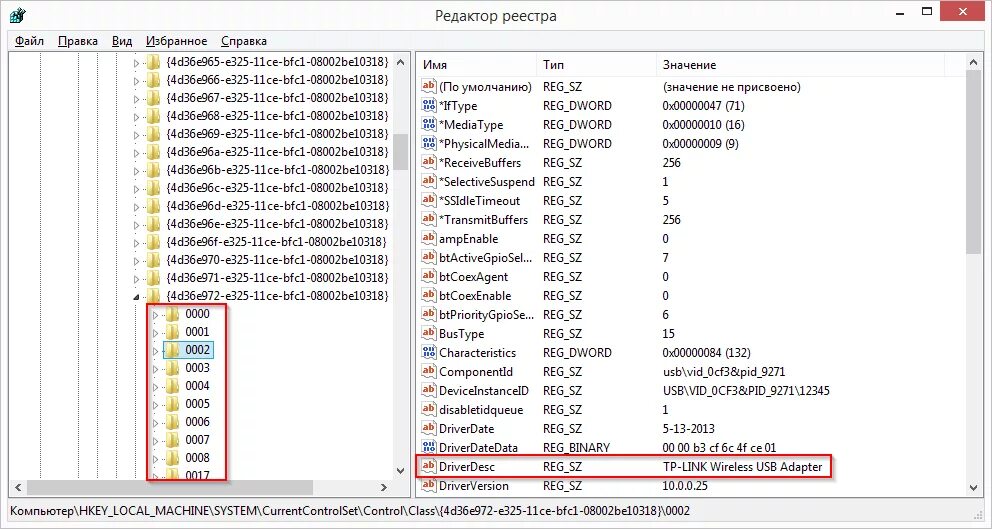Click DWORD icon of *MediaType value

tap(429, 125)
